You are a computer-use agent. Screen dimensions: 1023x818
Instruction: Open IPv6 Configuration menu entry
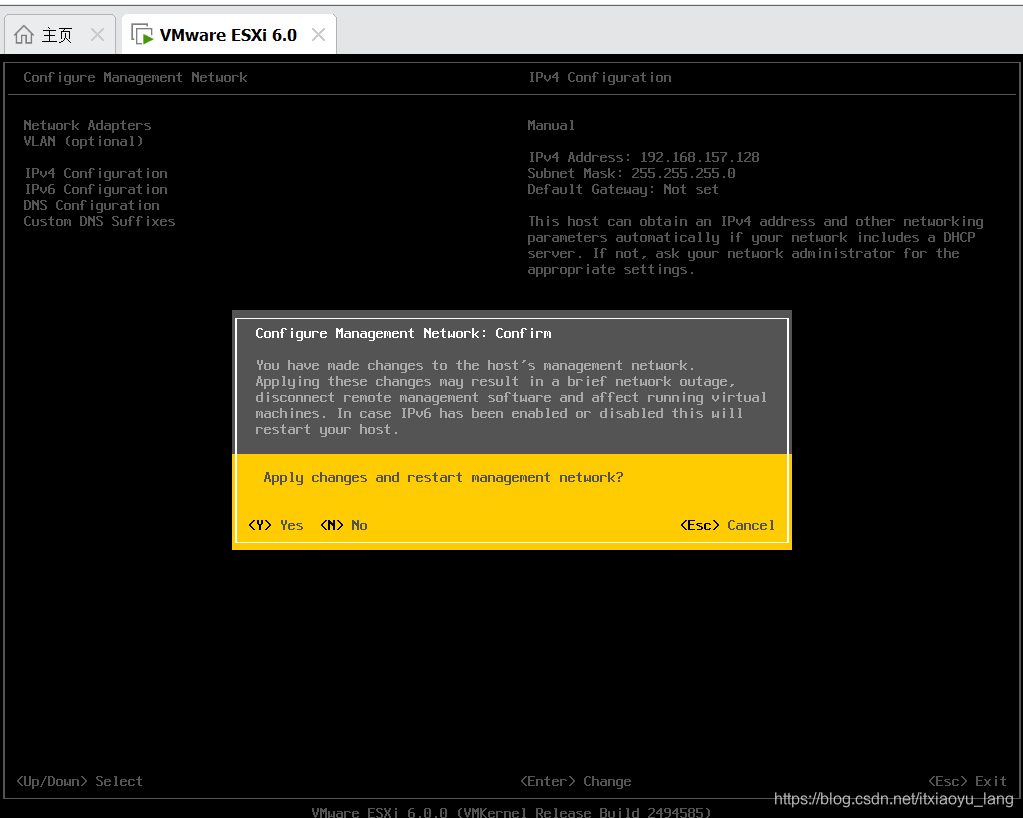(96, 189)
